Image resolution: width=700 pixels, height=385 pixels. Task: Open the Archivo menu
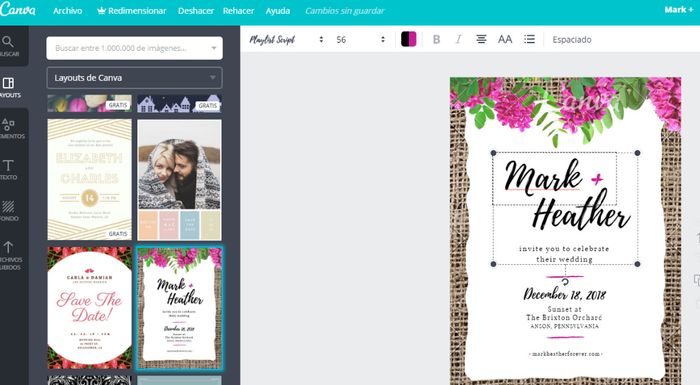click(67, 11)
